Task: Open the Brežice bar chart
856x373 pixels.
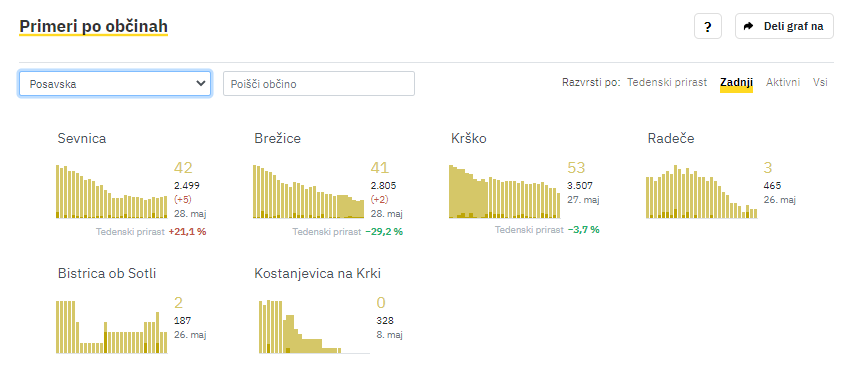Action: click(308, 191)
